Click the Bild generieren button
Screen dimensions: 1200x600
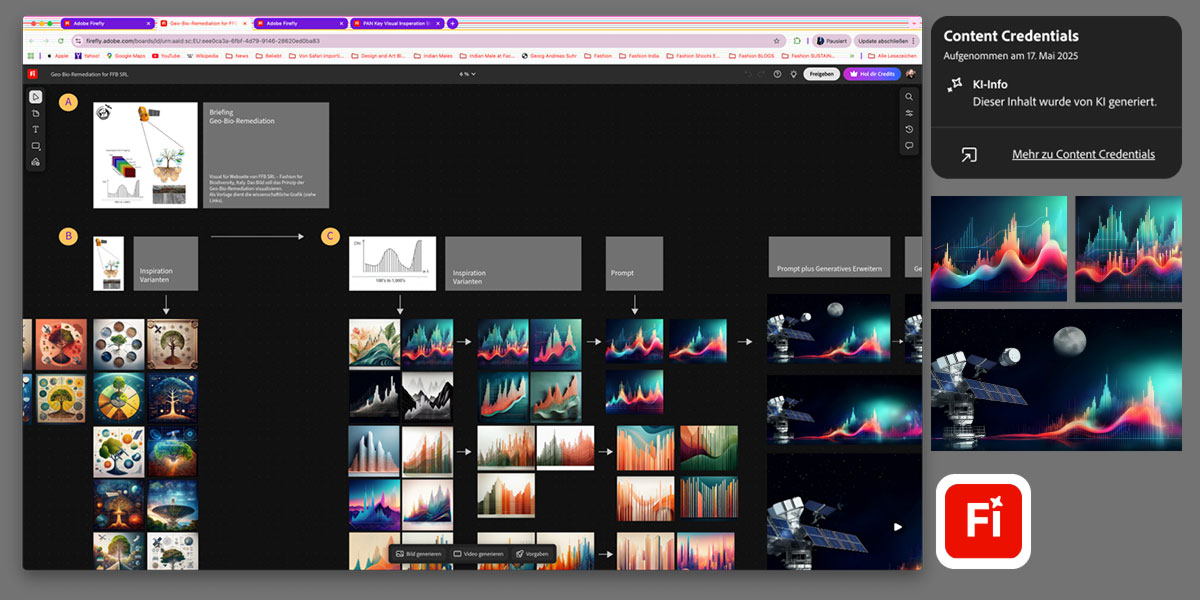click(418, 554)
